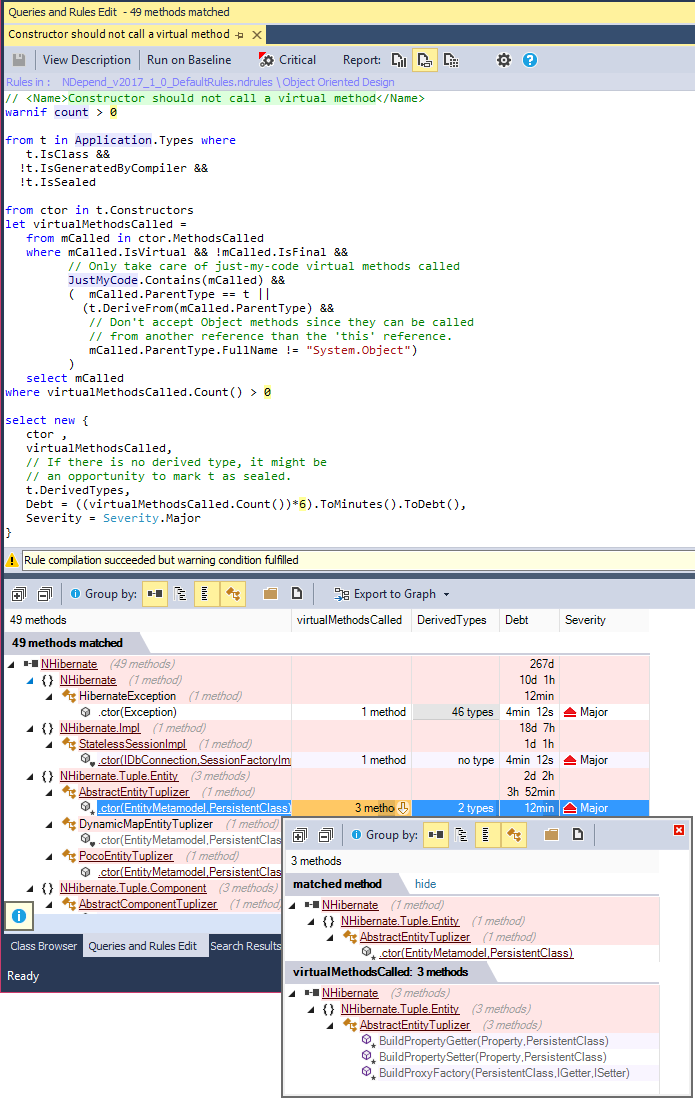Collapse all rows in the 3 methods popup
Image resolution: width=695 pixels, height=1100 pixels.
tap(325, 835)
